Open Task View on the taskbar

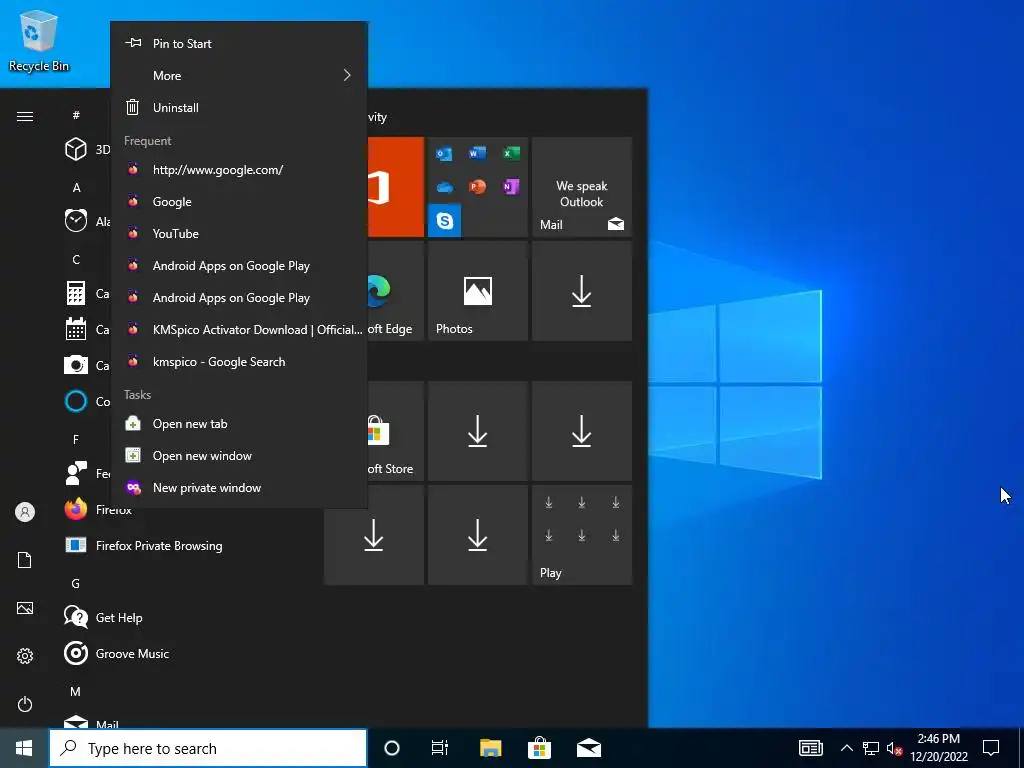point(440,748)
